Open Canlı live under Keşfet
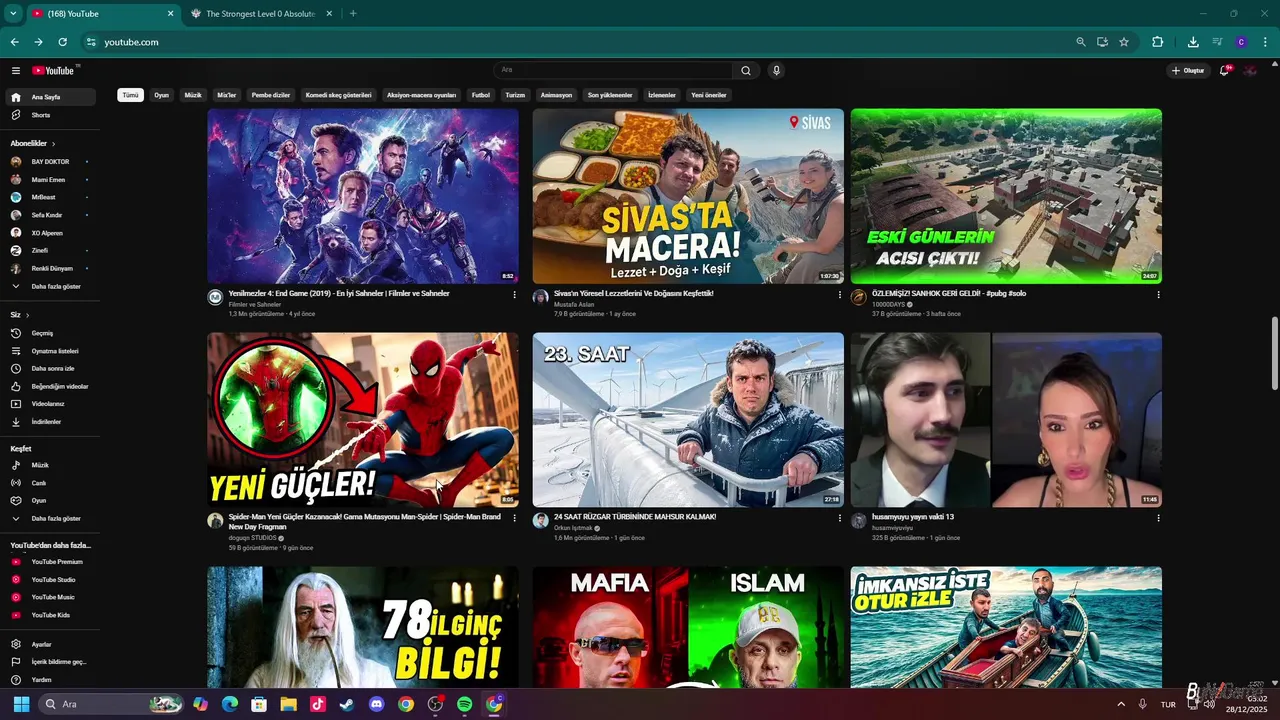Viewport: 1280px width, 720px height. click(52, 483)
